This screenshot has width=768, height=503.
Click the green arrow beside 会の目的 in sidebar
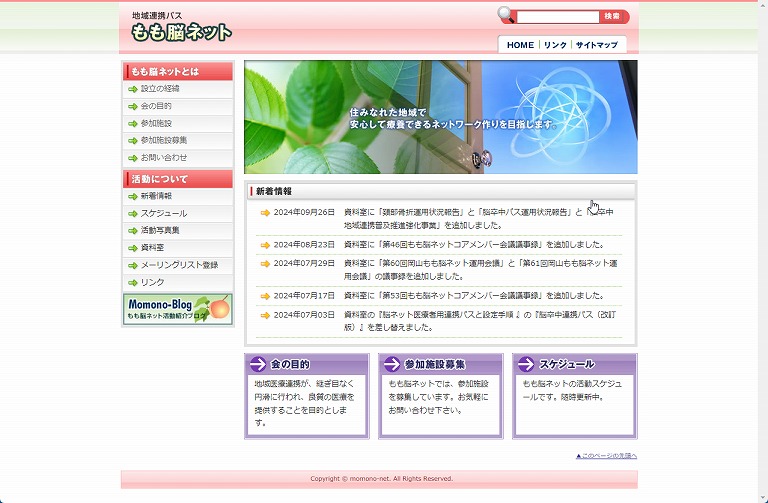[x=133, y=106]
